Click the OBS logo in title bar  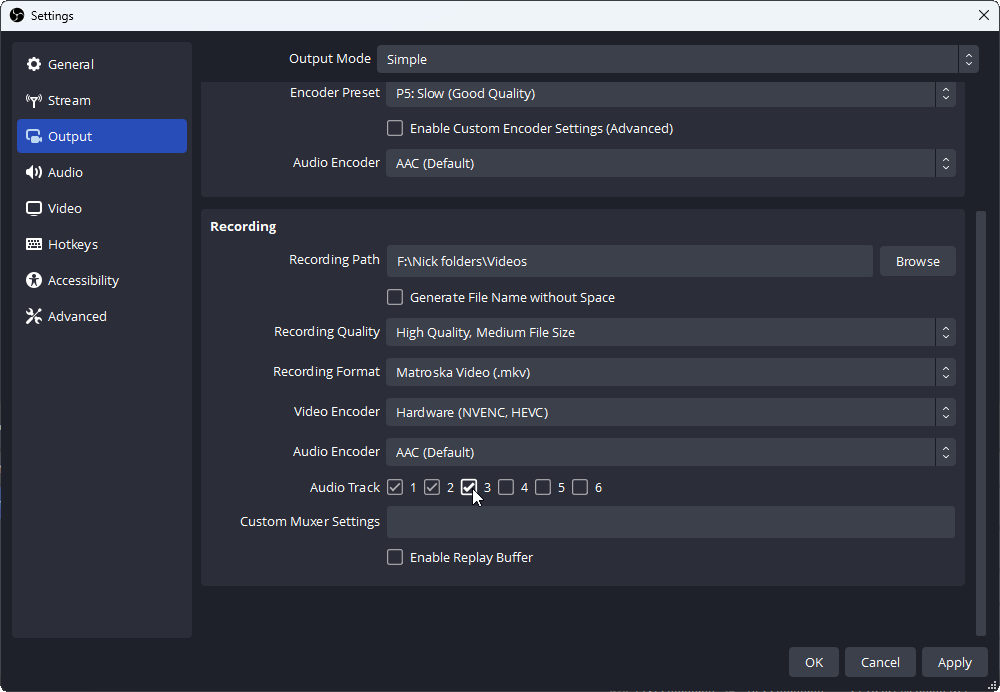[x=16, y=15]
